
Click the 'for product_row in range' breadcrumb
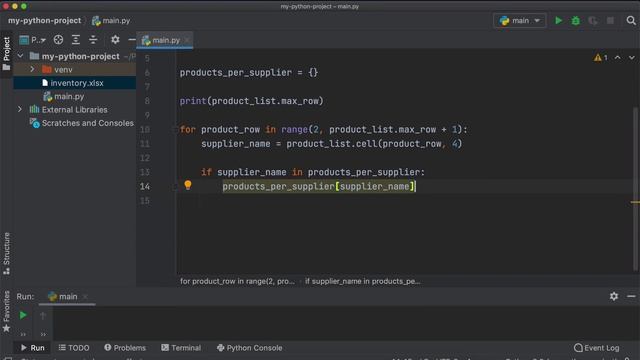tap(237, 281)
